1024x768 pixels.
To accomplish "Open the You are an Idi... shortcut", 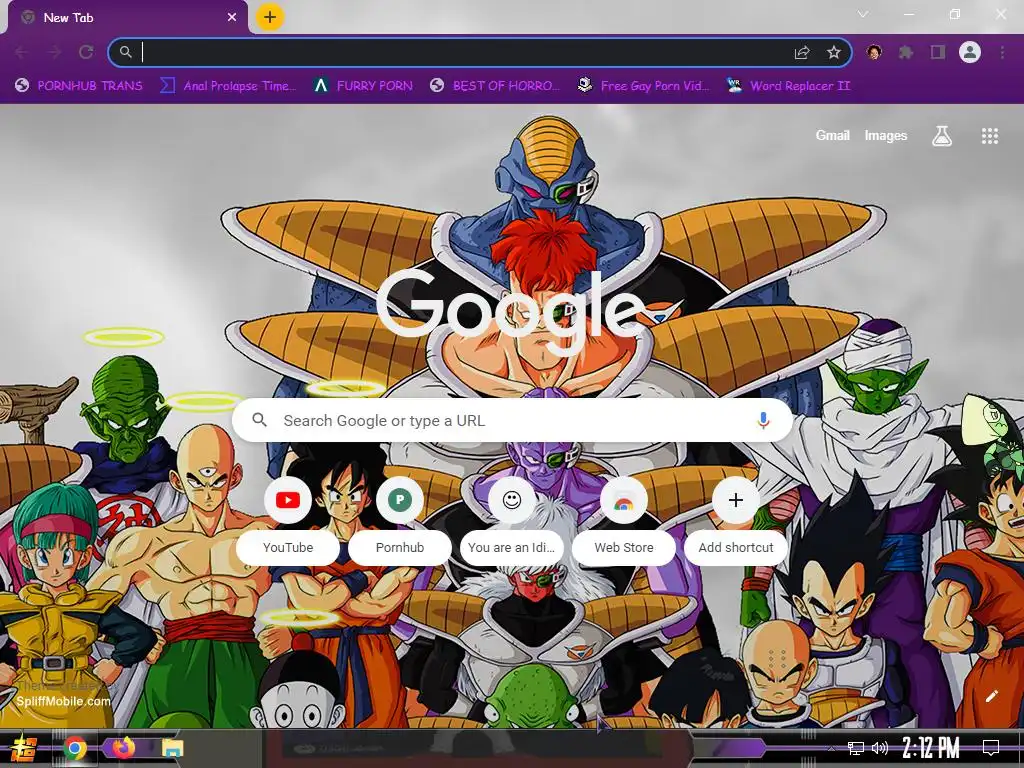I will (512, 519).
